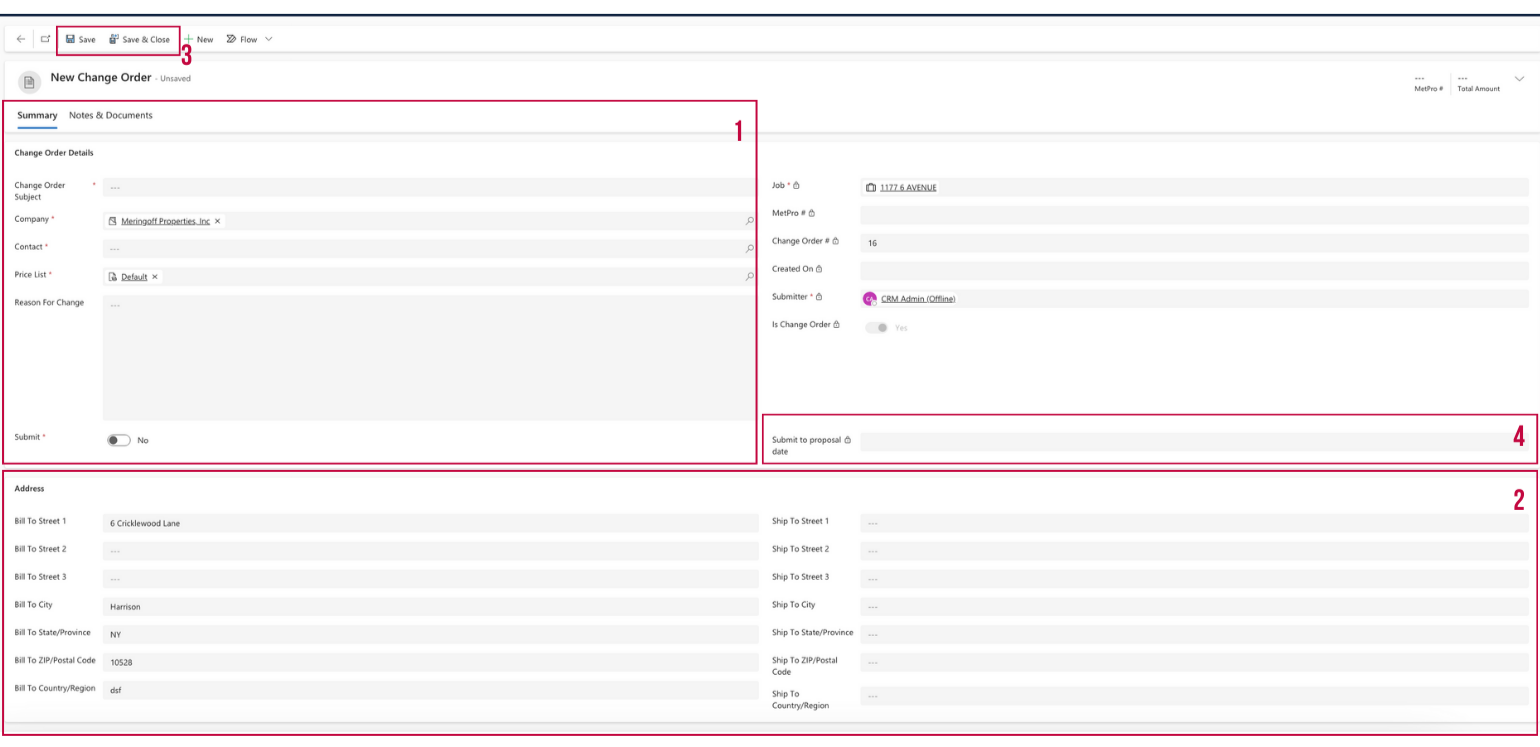Expand the header chevron near Total Amount
Viewport: 1540px width, 747px height.
click(x=1519, y=79)
